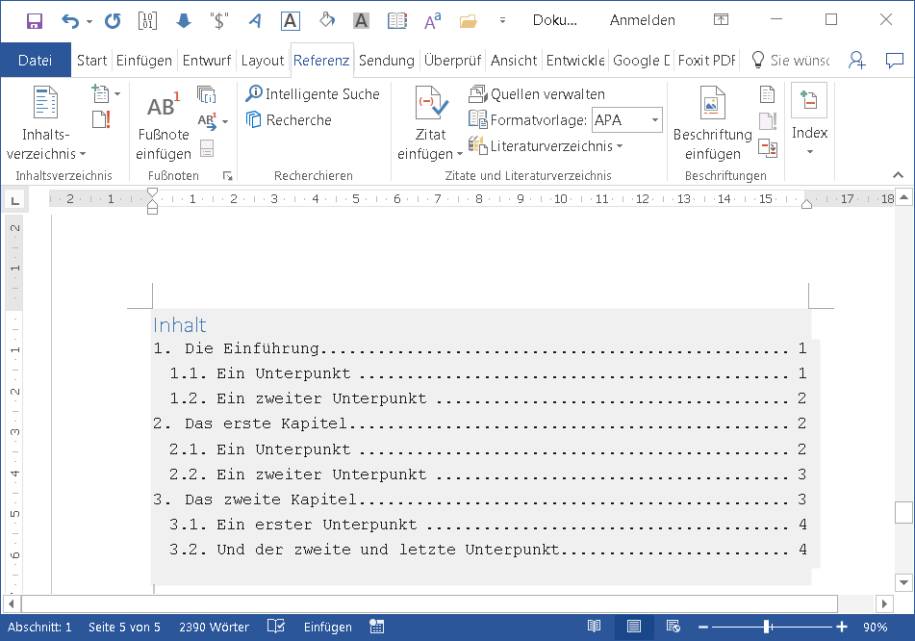Image resolution: width=915 pixels, height=641 pixels.
Task: Switch to Print Layout view
Action: pyautogui.click(x=634, y=626)
